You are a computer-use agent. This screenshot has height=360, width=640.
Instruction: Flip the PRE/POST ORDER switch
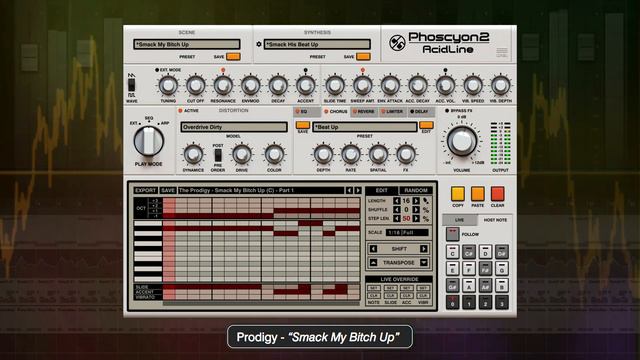coord(218,156)
